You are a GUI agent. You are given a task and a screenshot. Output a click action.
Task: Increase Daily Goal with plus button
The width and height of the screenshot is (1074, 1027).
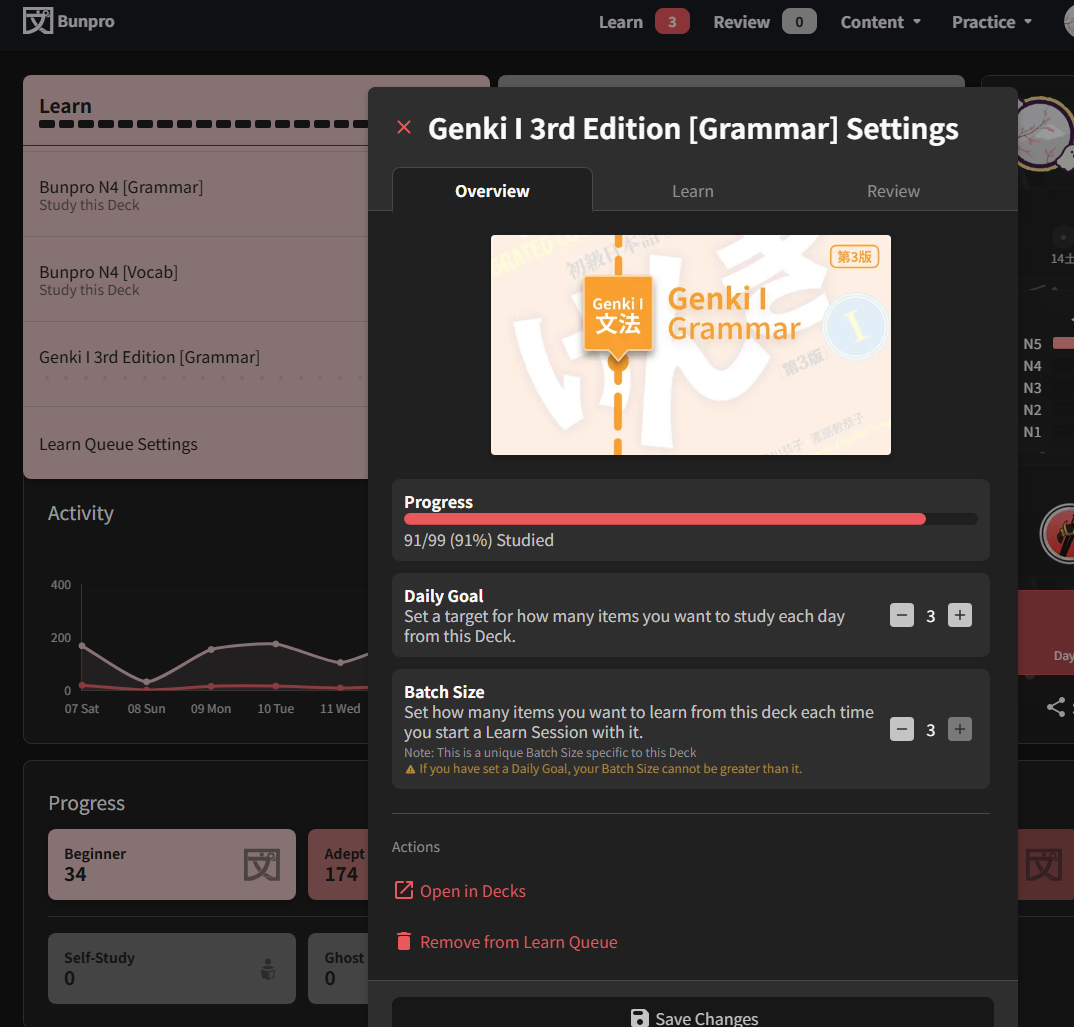click(x=960, y=616)
